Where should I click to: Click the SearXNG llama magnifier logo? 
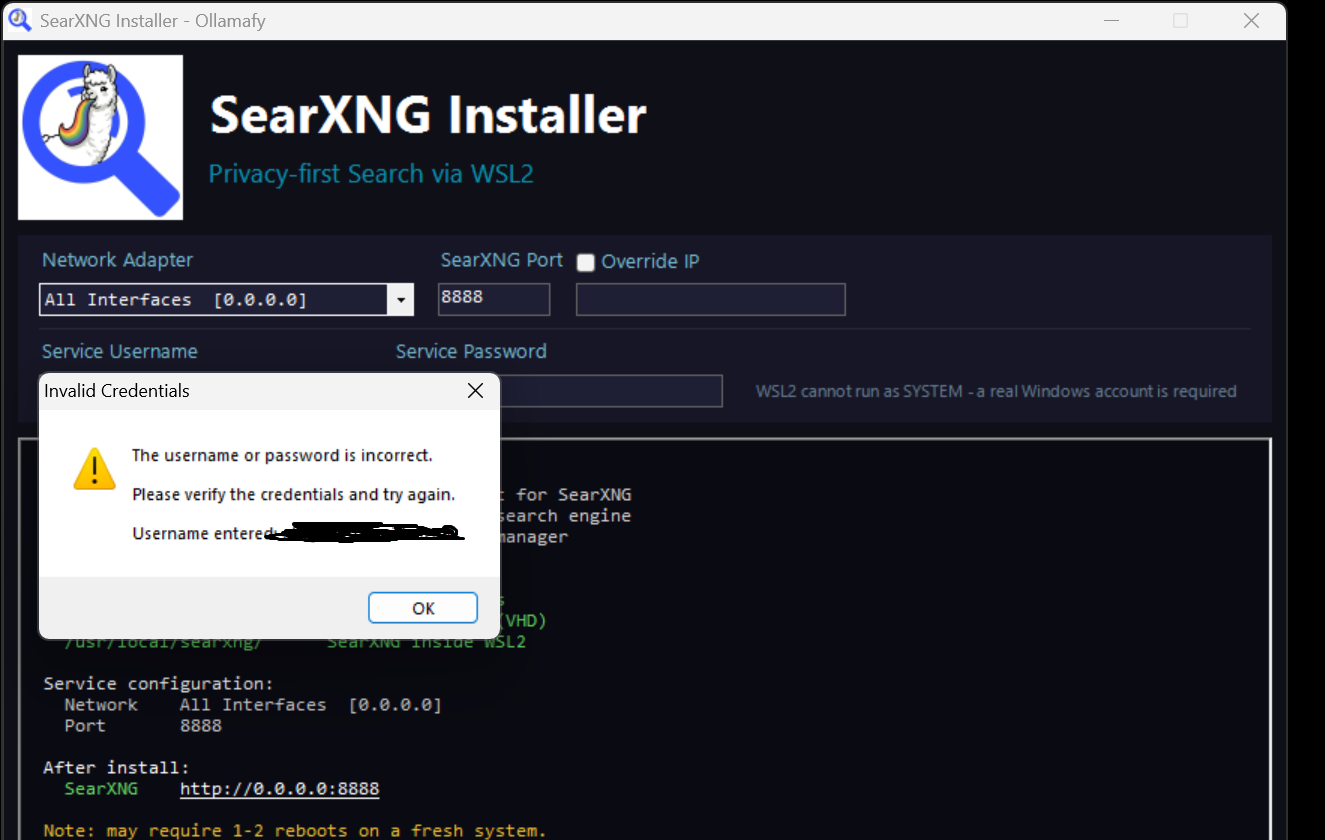(x=100, y=137)
